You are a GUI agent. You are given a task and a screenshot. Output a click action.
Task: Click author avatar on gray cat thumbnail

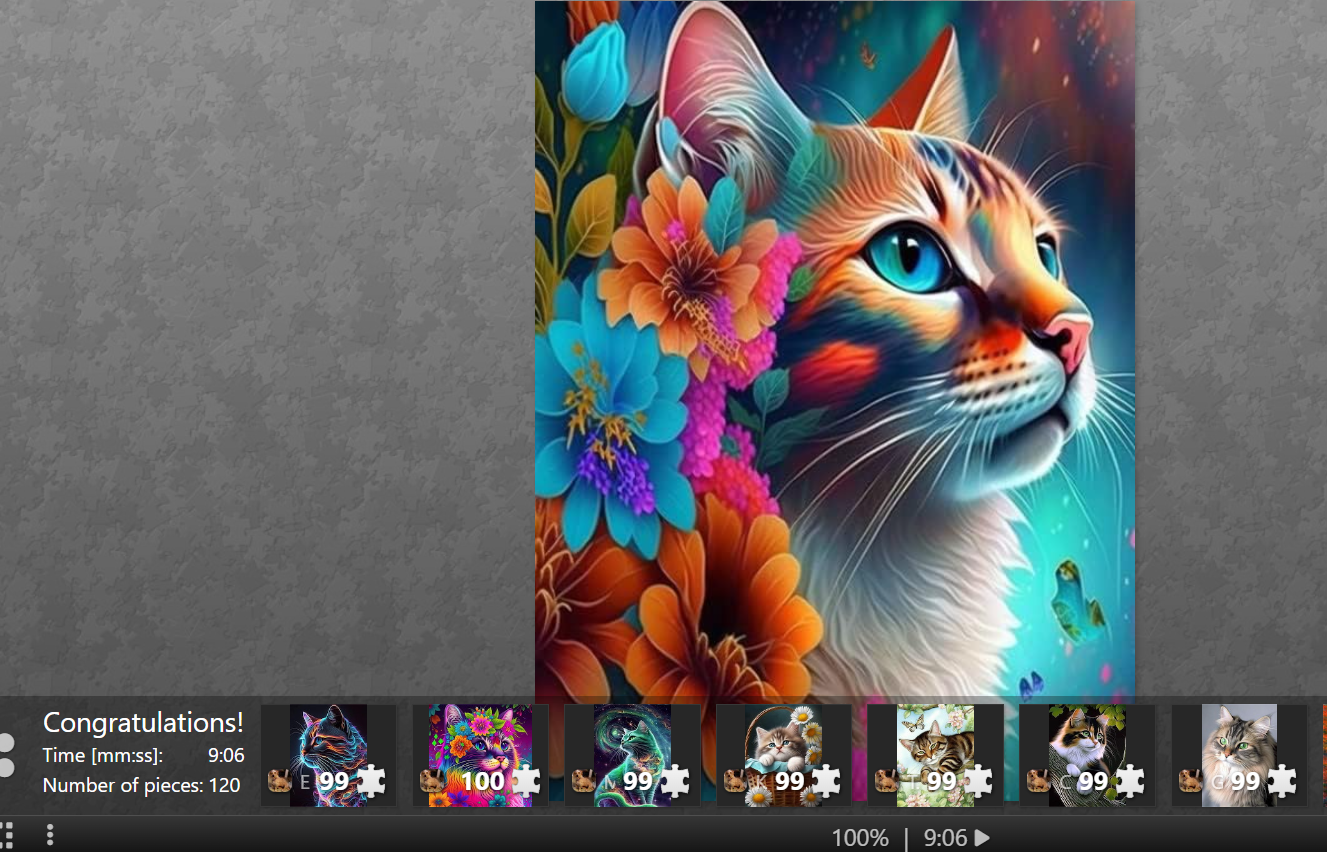(1190, 781)
